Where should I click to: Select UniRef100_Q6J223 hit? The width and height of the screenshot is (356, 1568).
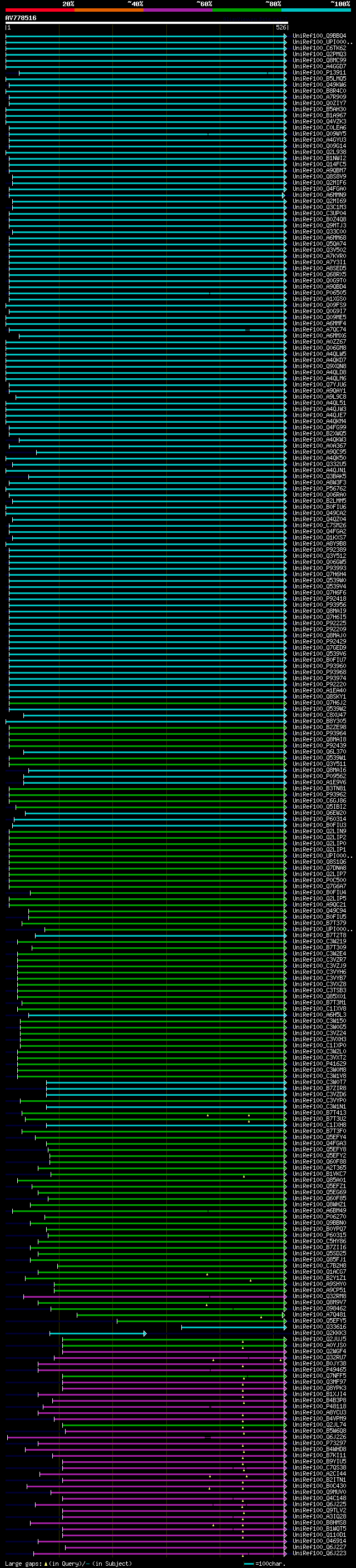(319, 1554)
